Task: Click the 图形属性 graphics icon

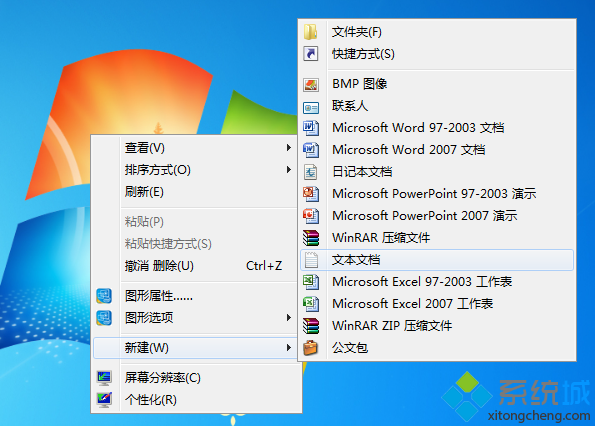Action: coord(104,296)
